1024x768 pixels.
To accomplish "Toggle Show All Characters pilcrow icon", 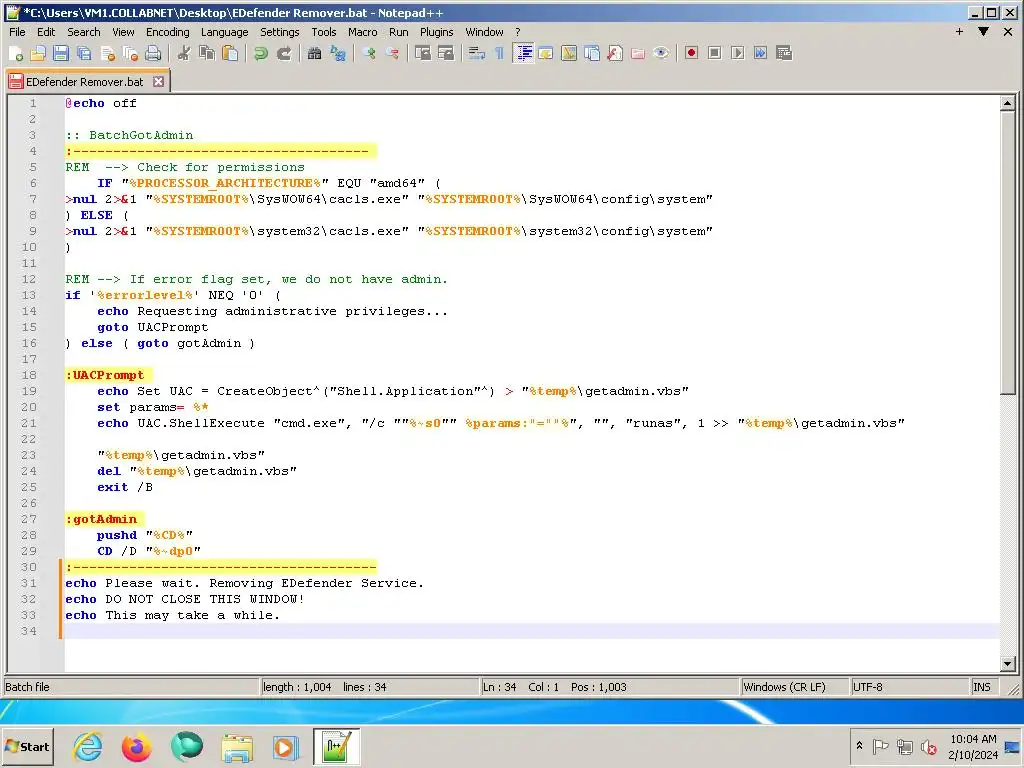I will pos(500,54).
